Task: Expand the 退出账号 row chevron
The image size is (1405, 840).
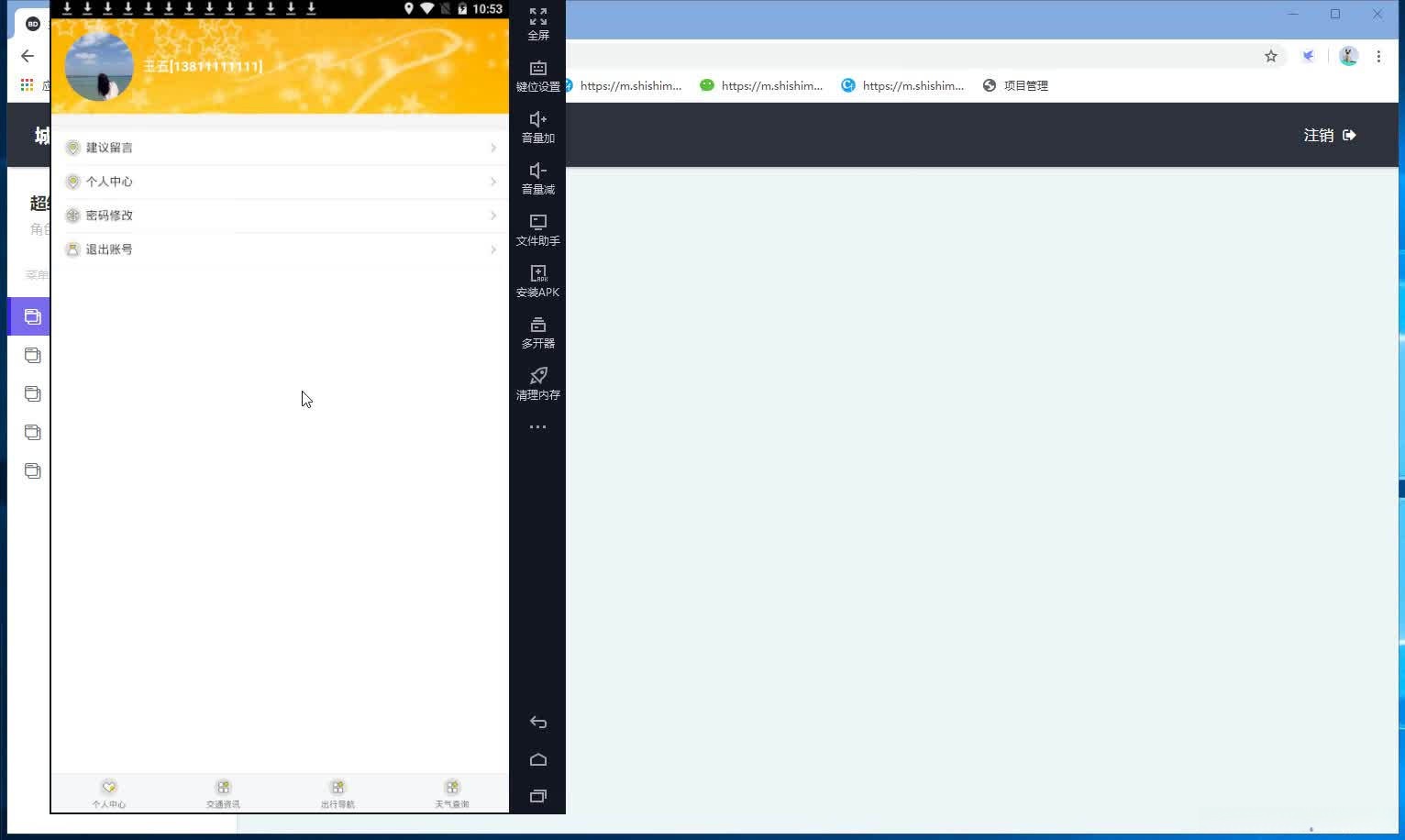Action: [x=493, y=249]
